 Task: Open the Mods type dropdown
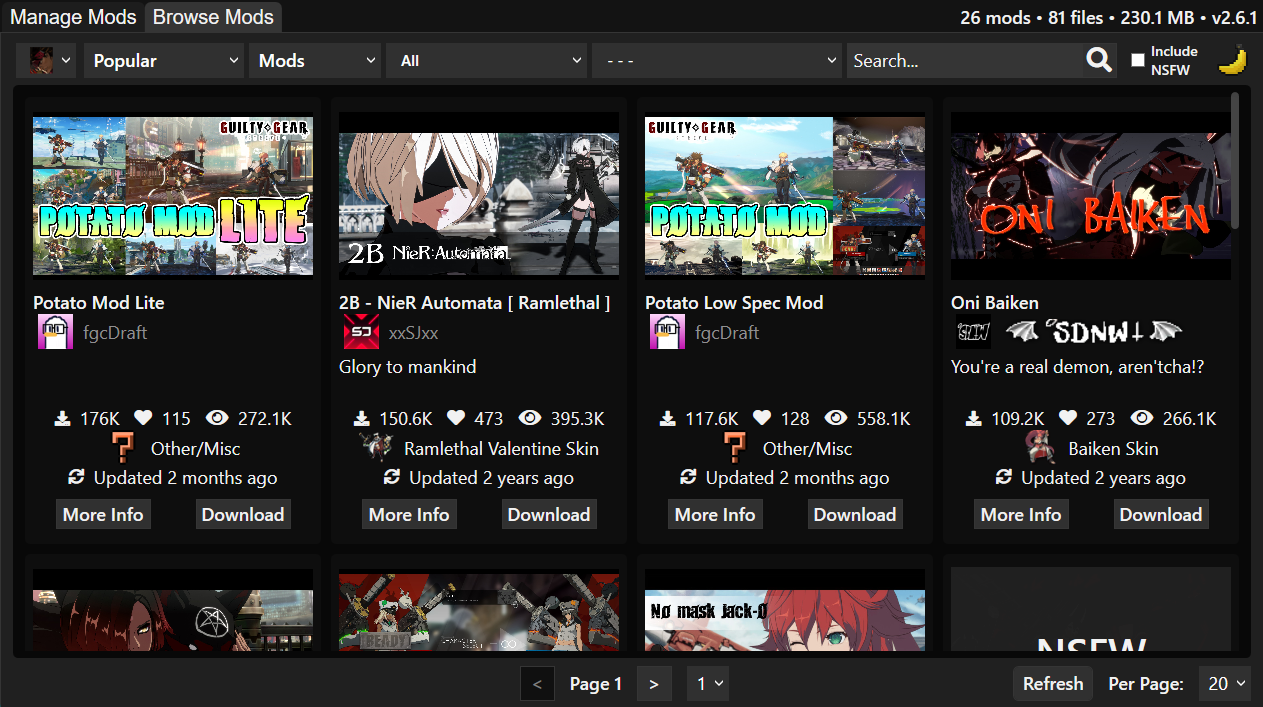314,61
